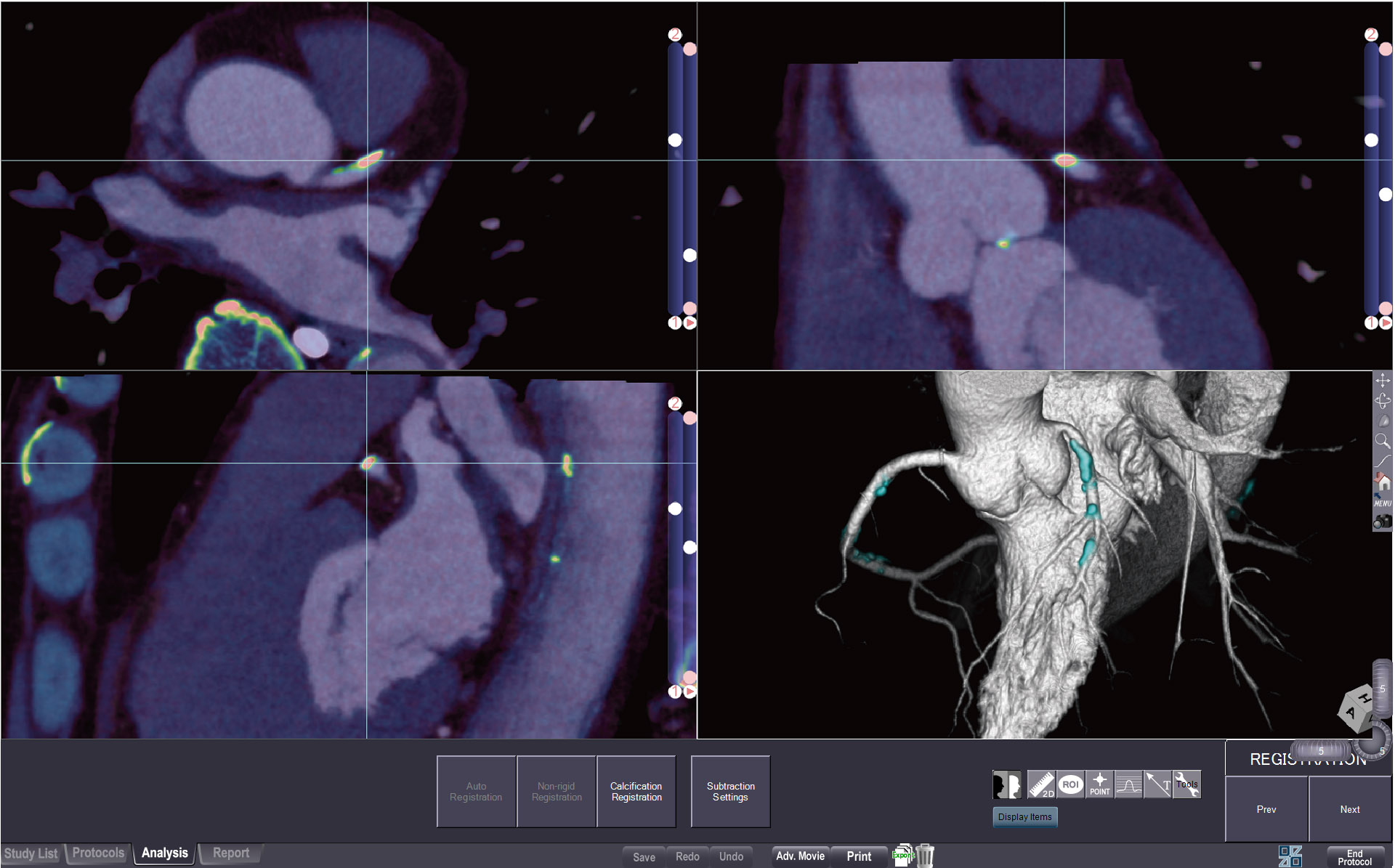
Task: Click the orientation cube in 3D view
Action: [x=1356, y=708]
